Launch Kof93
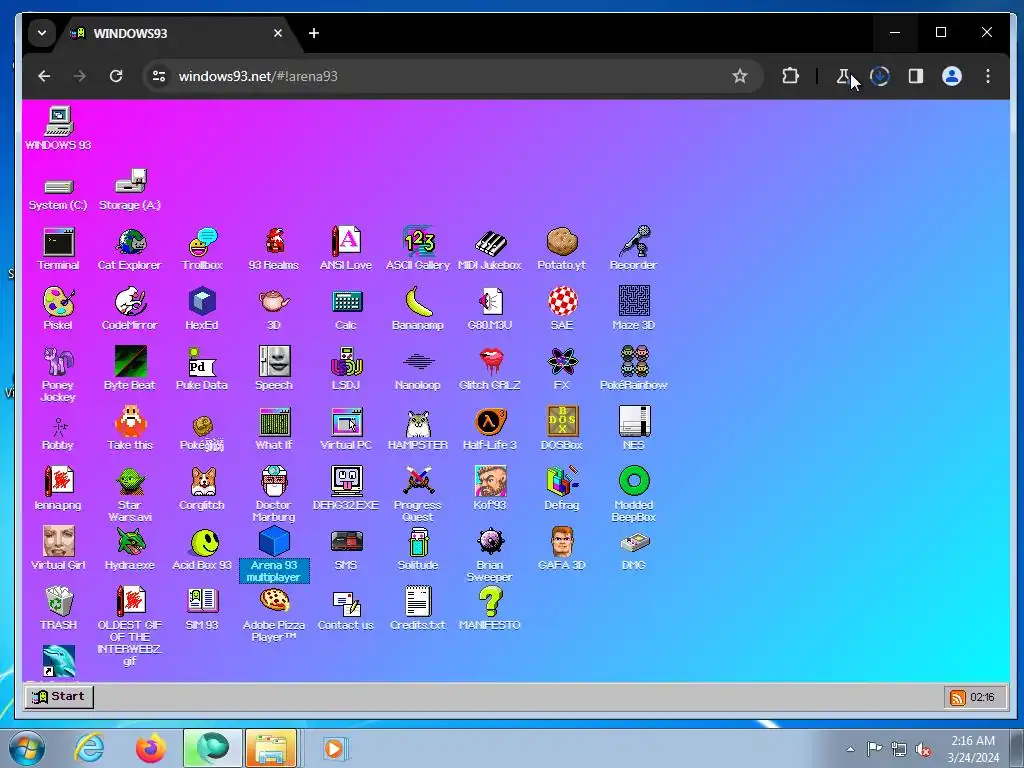1024x768 pixels. 490,488
